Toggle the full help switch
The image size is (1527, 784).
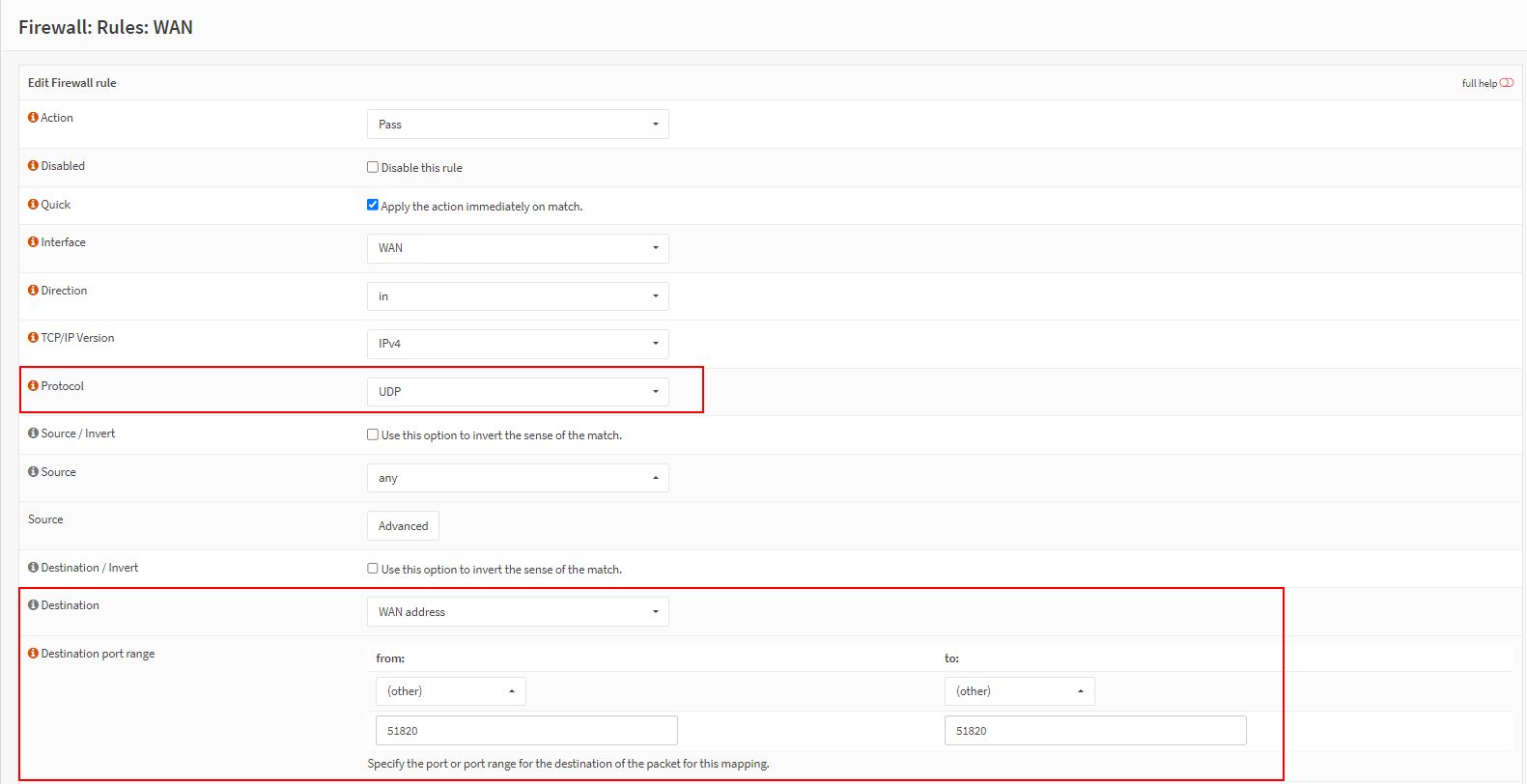pyautogui.click(x=1506, y=83)
